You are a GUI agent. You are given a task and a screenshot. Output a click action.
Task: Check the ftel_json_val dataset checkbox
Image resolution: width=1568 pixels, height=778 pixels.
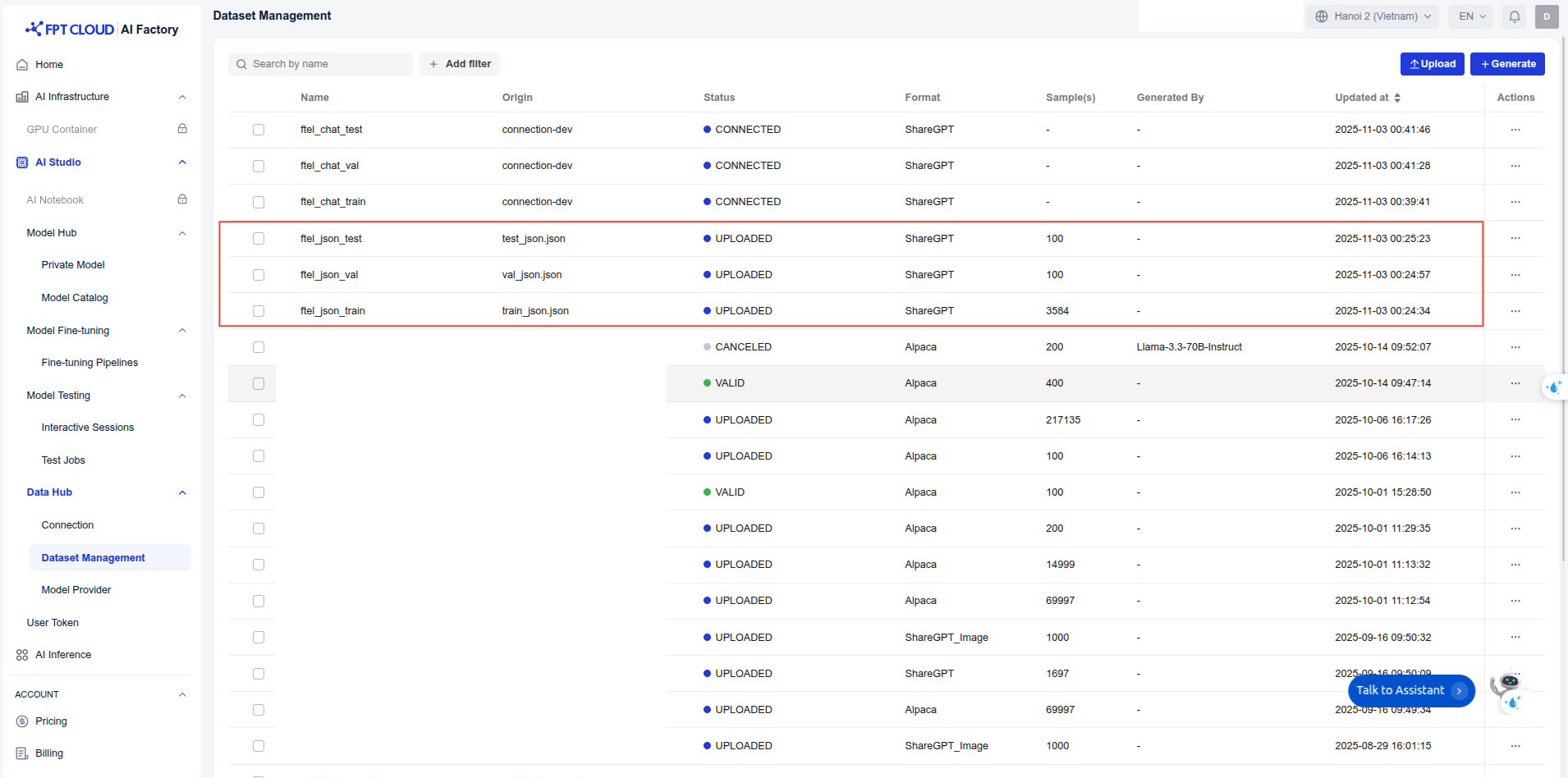(x=259, y=275)
